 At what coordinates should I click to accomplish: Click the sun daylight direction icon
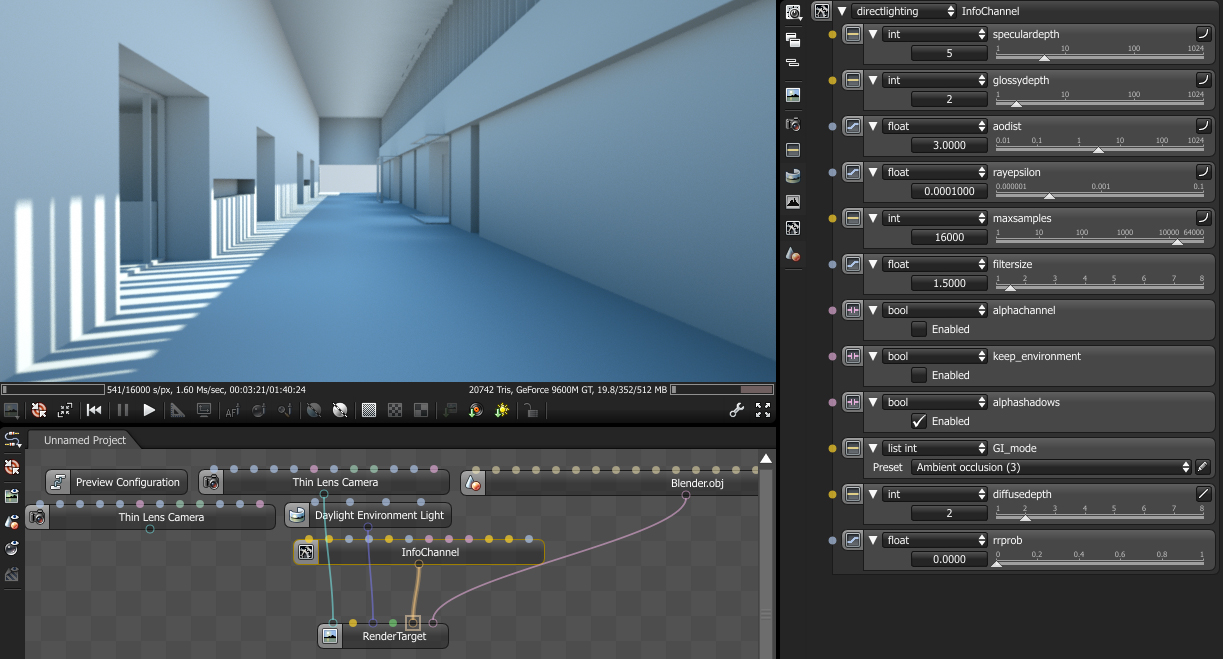(x=501, y=410)
